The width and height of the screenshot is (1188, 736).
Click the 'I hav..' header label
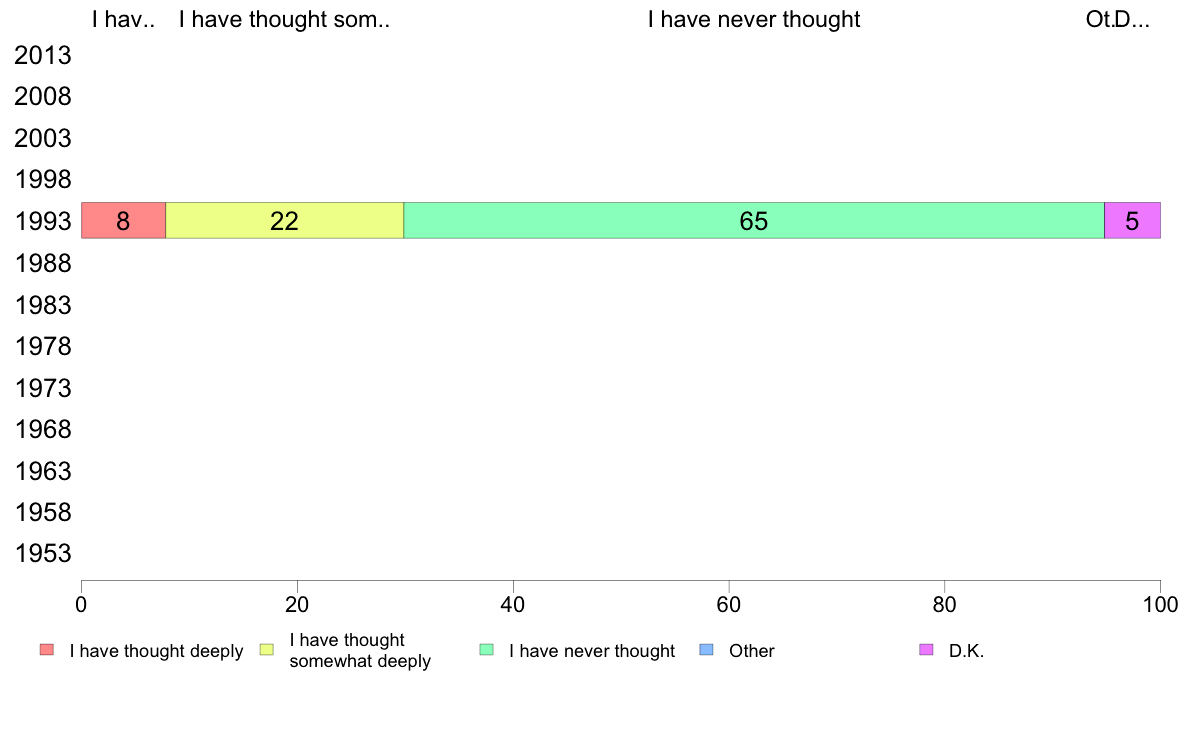123,20
